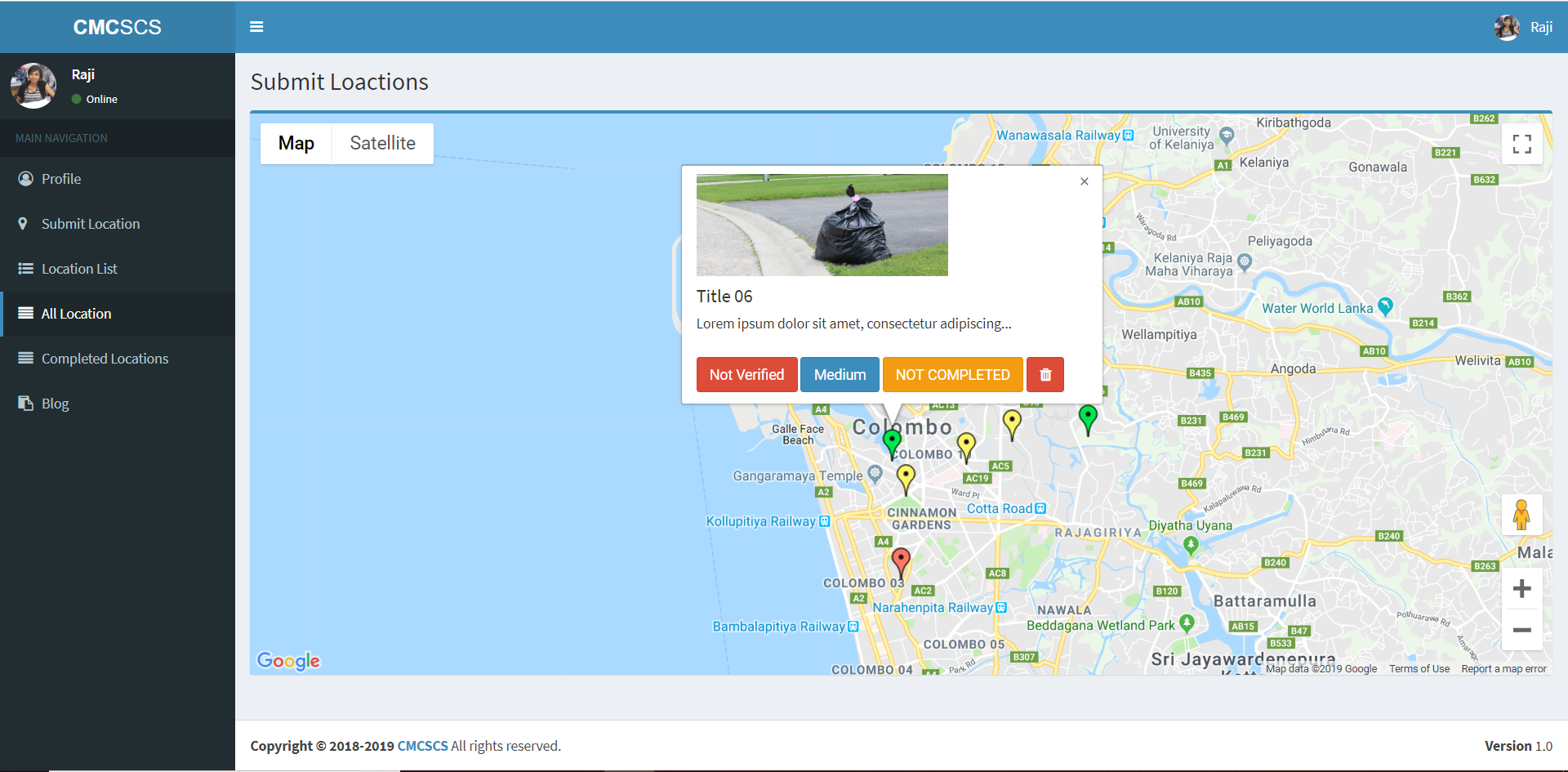Open the Profile page
The width and height of the screenshot is (1568, 772).
point(118,179)
